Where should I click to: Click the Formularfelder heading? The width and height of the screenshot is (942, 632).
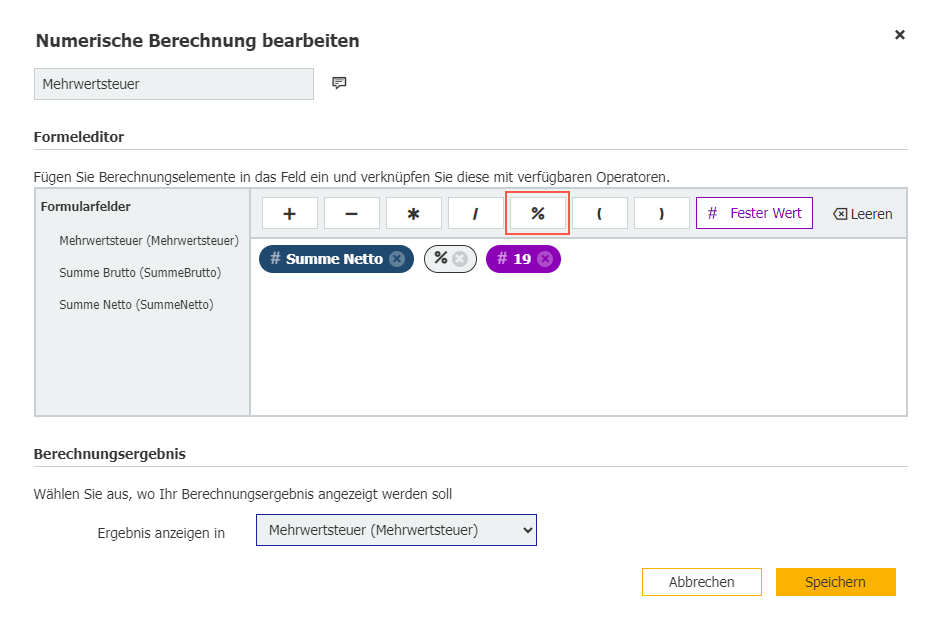tap(85, 207)
